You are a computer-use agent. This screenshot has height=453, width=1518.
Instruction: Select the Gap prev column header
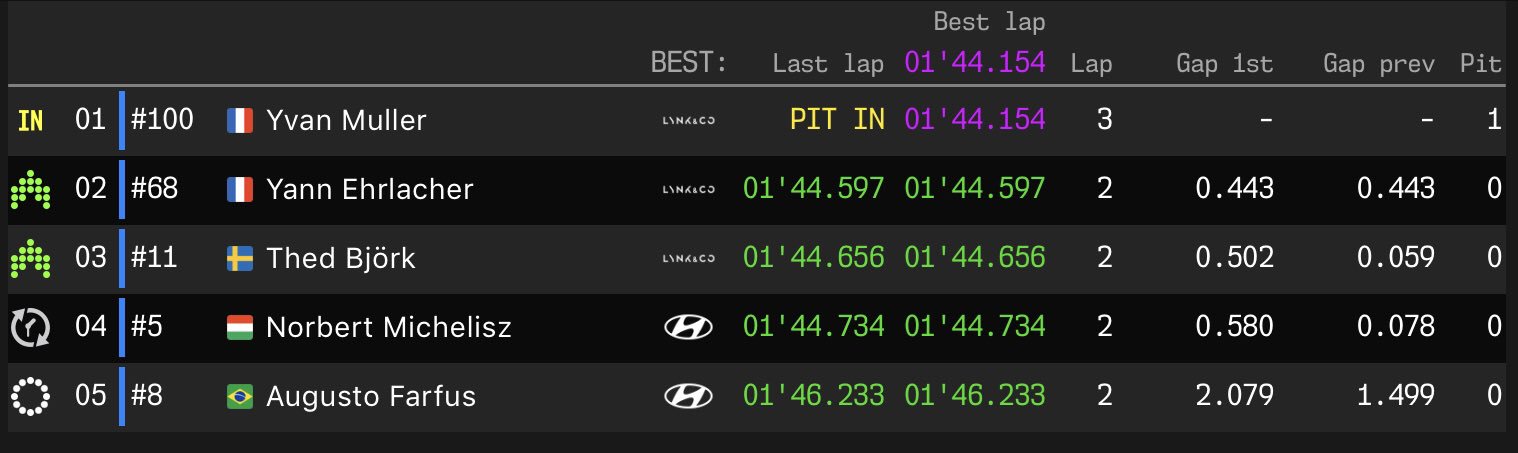[x=1379, y=65]
